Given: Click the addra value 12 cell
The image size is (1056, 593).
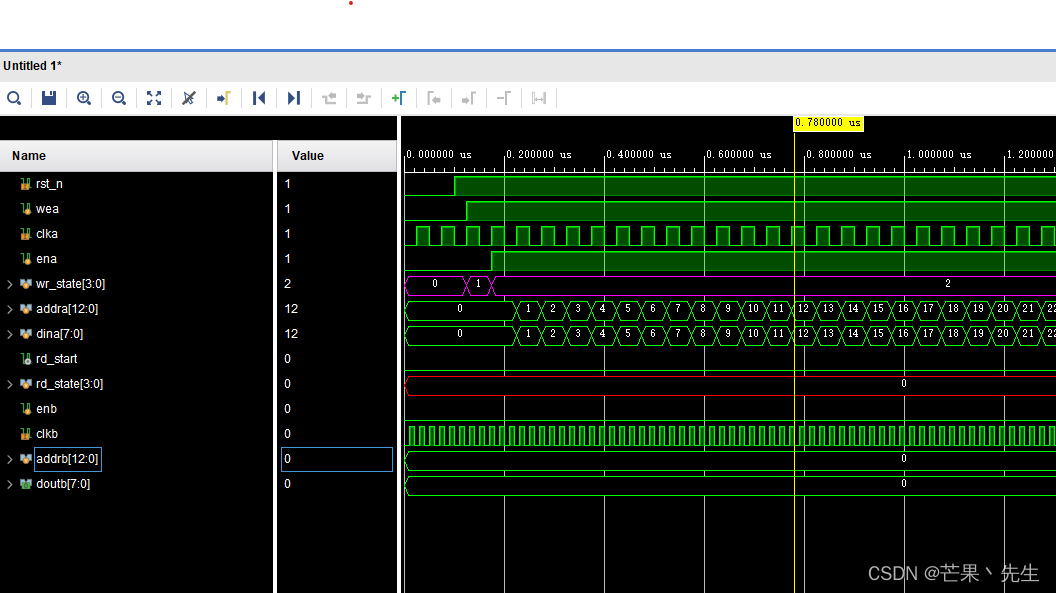Looking at the screenshot, I should click(337, 309).
